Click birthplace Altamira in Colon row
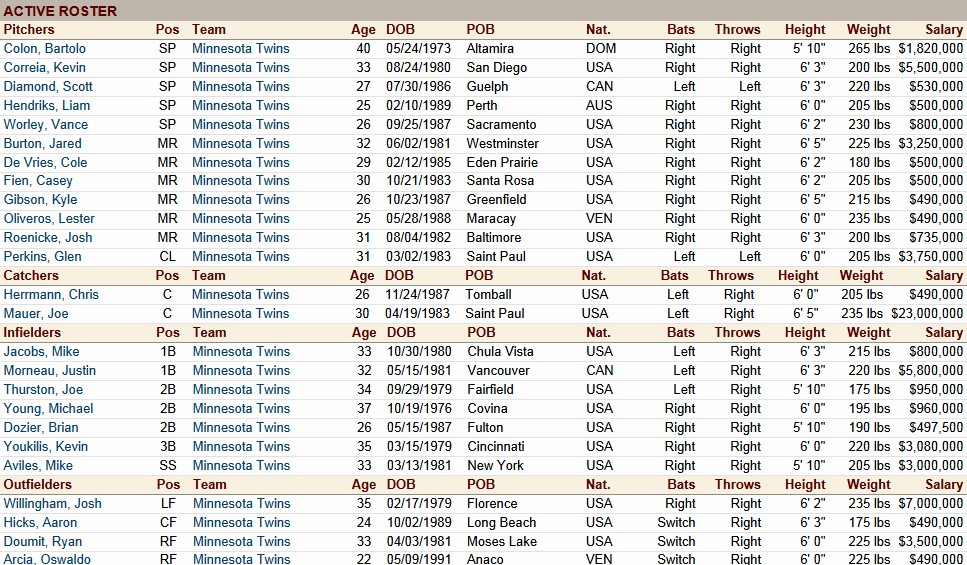Image resolution: width=967 pixels, height=565 pixels. point(490,49)
